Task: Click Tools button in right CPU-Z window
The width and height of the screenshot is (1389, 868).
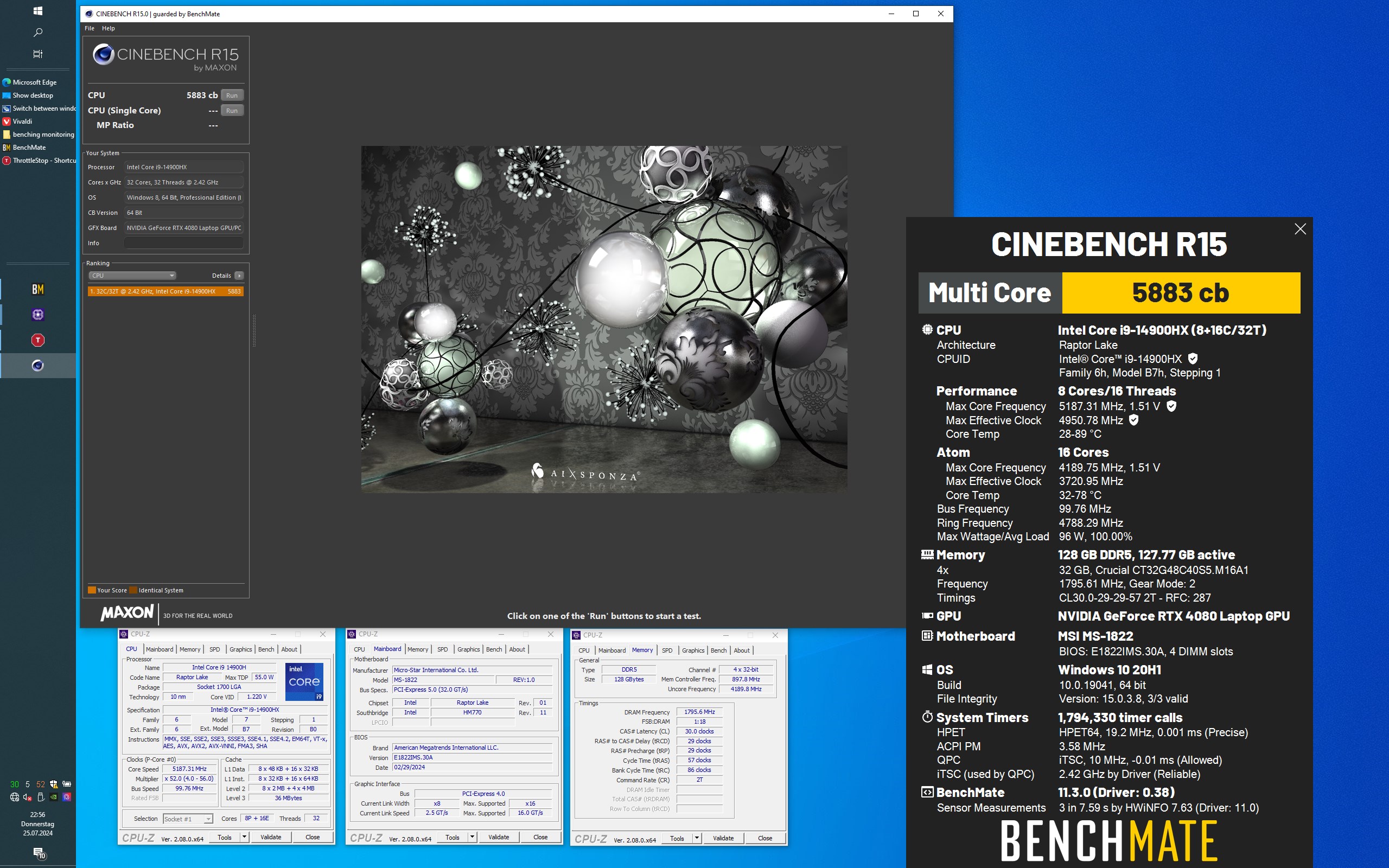Action: pos(677,838)
